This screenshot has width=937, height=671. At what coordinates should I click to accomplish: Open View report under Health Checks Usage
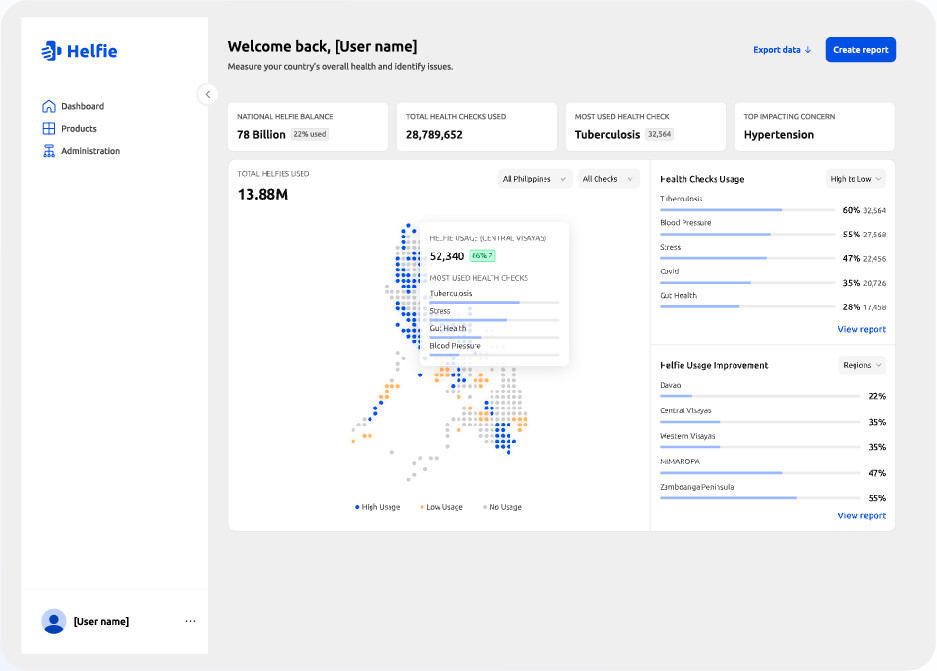point(861,329)
